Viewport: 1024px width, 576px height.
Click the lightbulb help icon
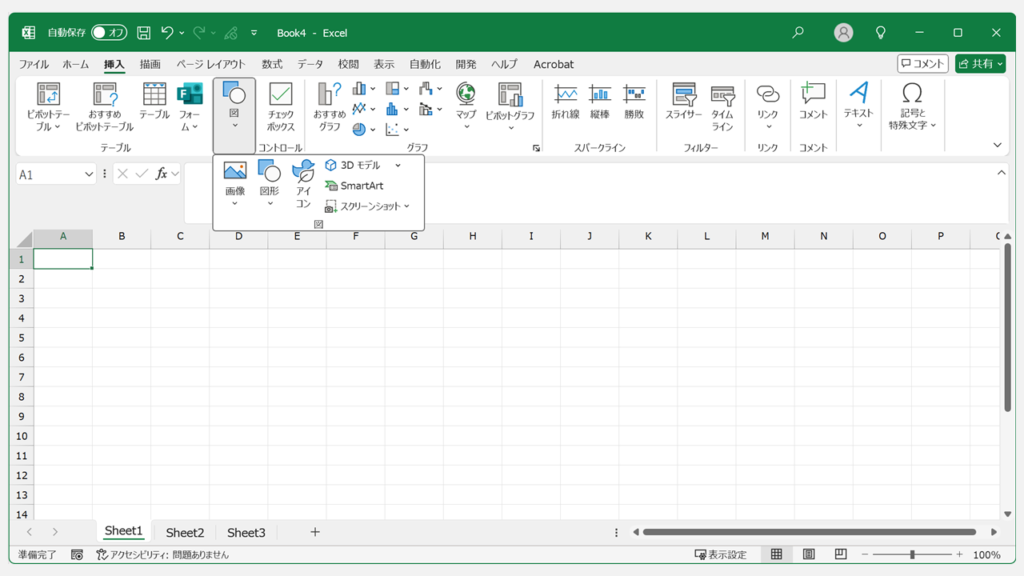pos(880,33)
